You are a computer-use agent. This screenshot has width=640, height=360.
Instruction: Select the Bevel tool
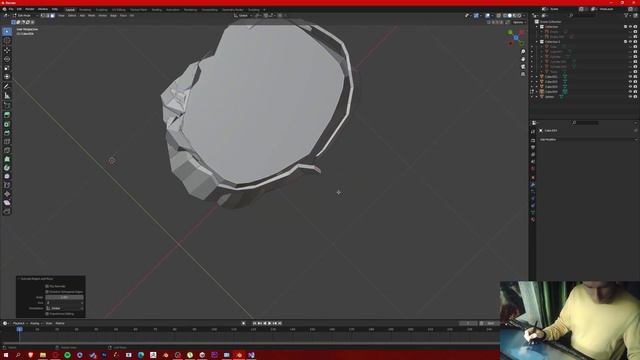coord(7,133)
